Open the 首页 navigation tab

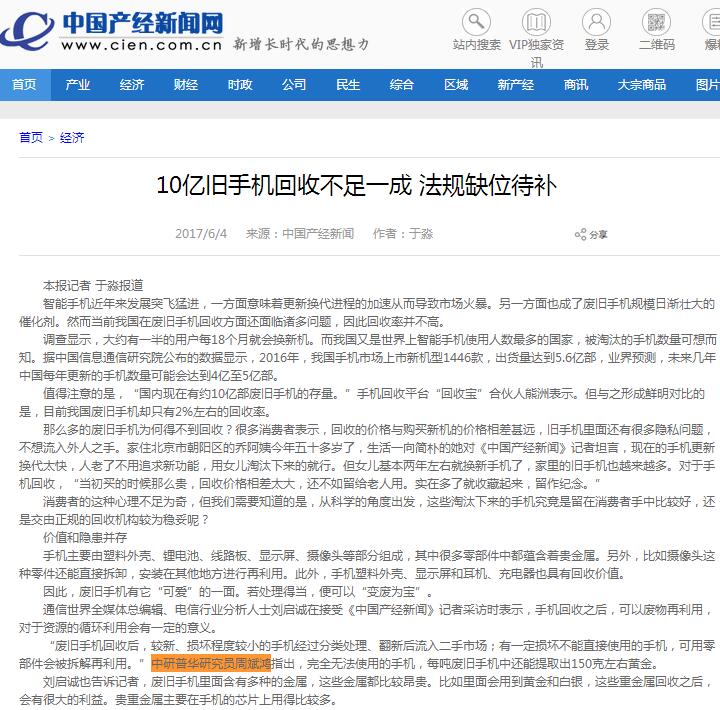click(24, 85)
